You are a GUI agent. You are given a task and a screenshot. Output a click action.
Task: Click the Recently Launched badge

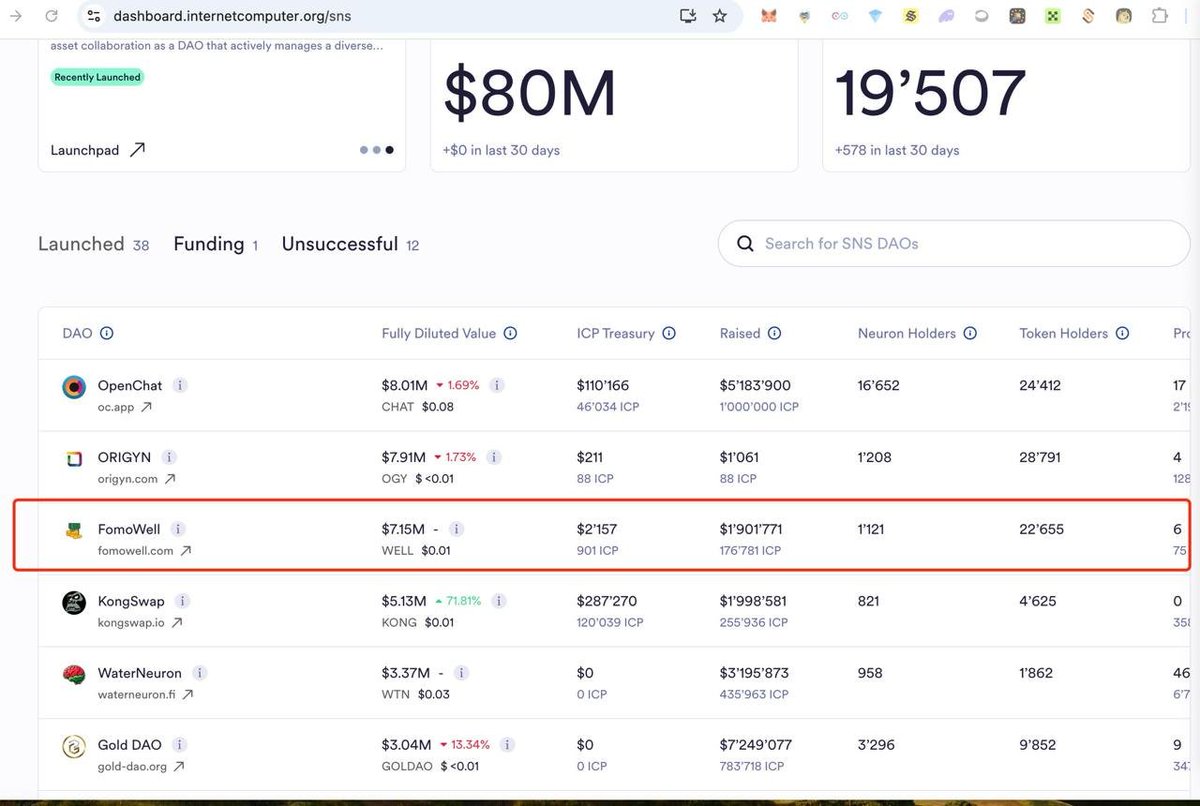[x=98, y=77]
